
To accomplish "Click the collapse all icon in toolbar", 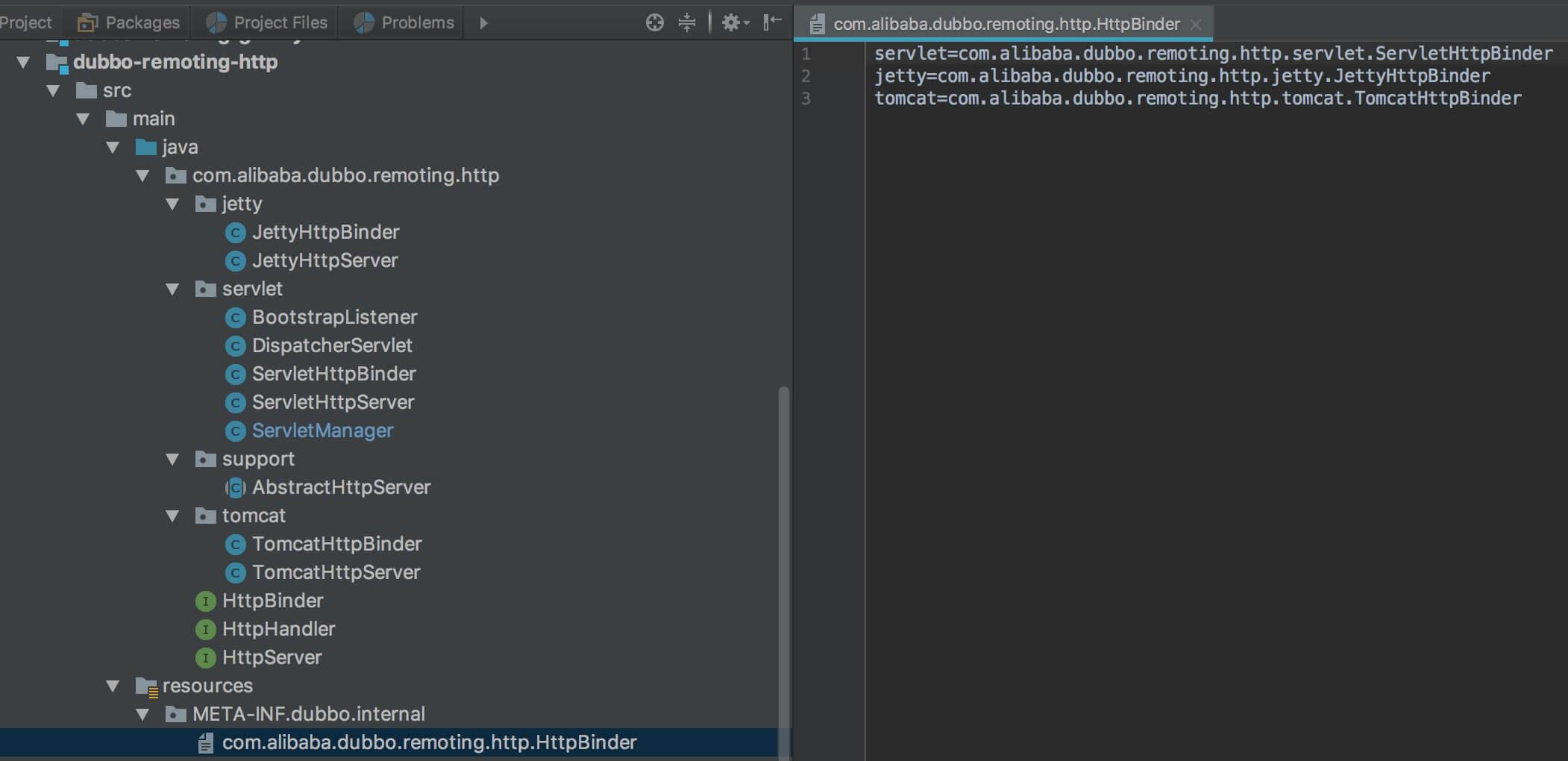I will click(x=686, y=22).
